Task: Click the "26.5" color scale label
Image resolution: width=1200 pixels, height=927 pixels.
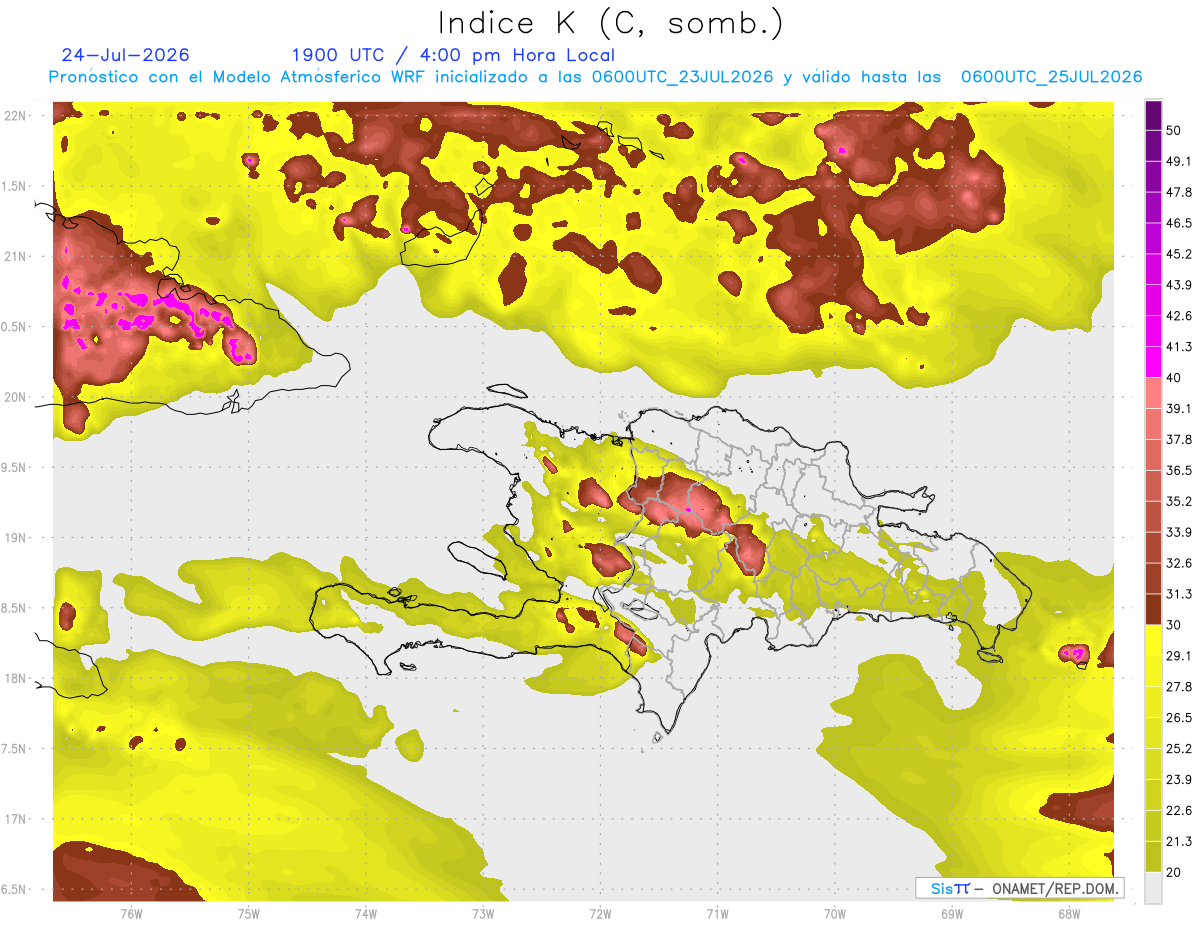Action: (x=1178, y=718)
